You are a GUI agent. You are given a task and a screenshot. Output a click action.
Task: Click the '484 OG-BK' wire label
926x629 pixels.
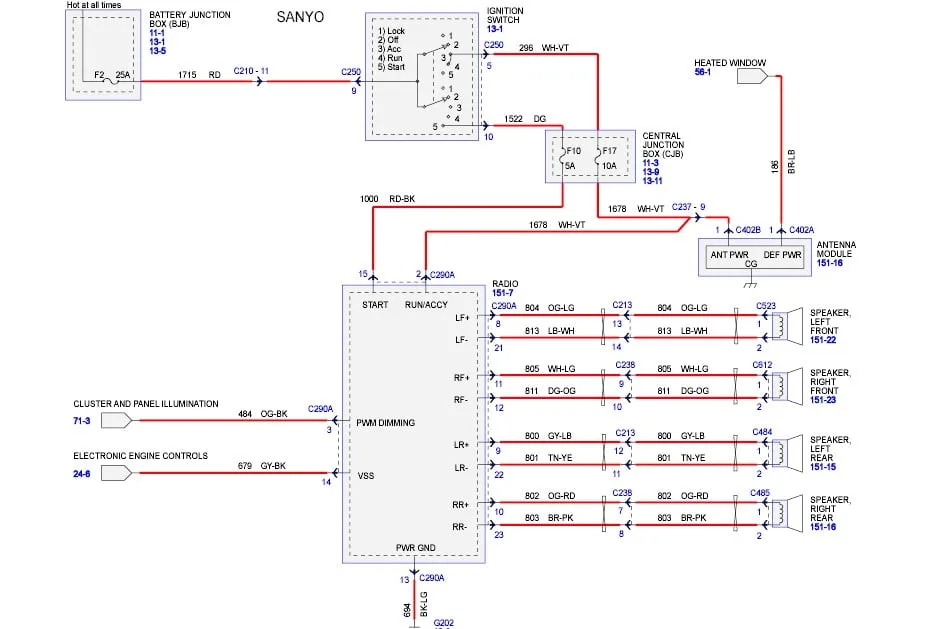pyautogui.click(x=263, y=414)
